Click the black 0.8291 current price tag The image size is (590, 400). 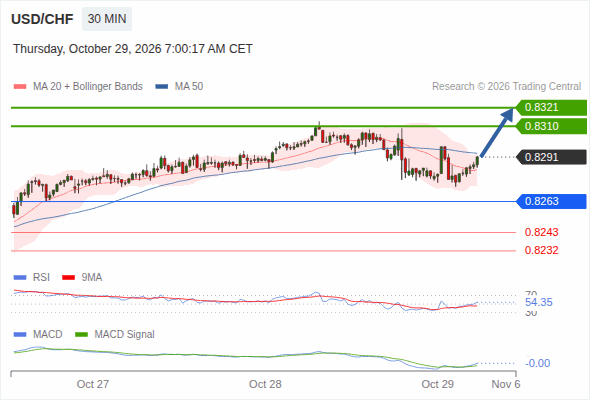[551, 157]
